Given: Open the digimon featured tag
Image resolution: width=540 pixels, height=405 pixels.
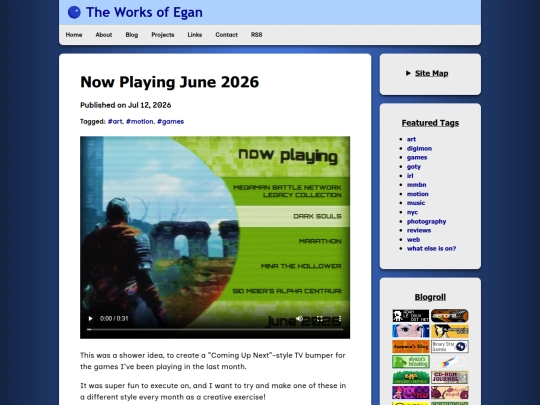Looking at the screenshot, I should [419, 148].
